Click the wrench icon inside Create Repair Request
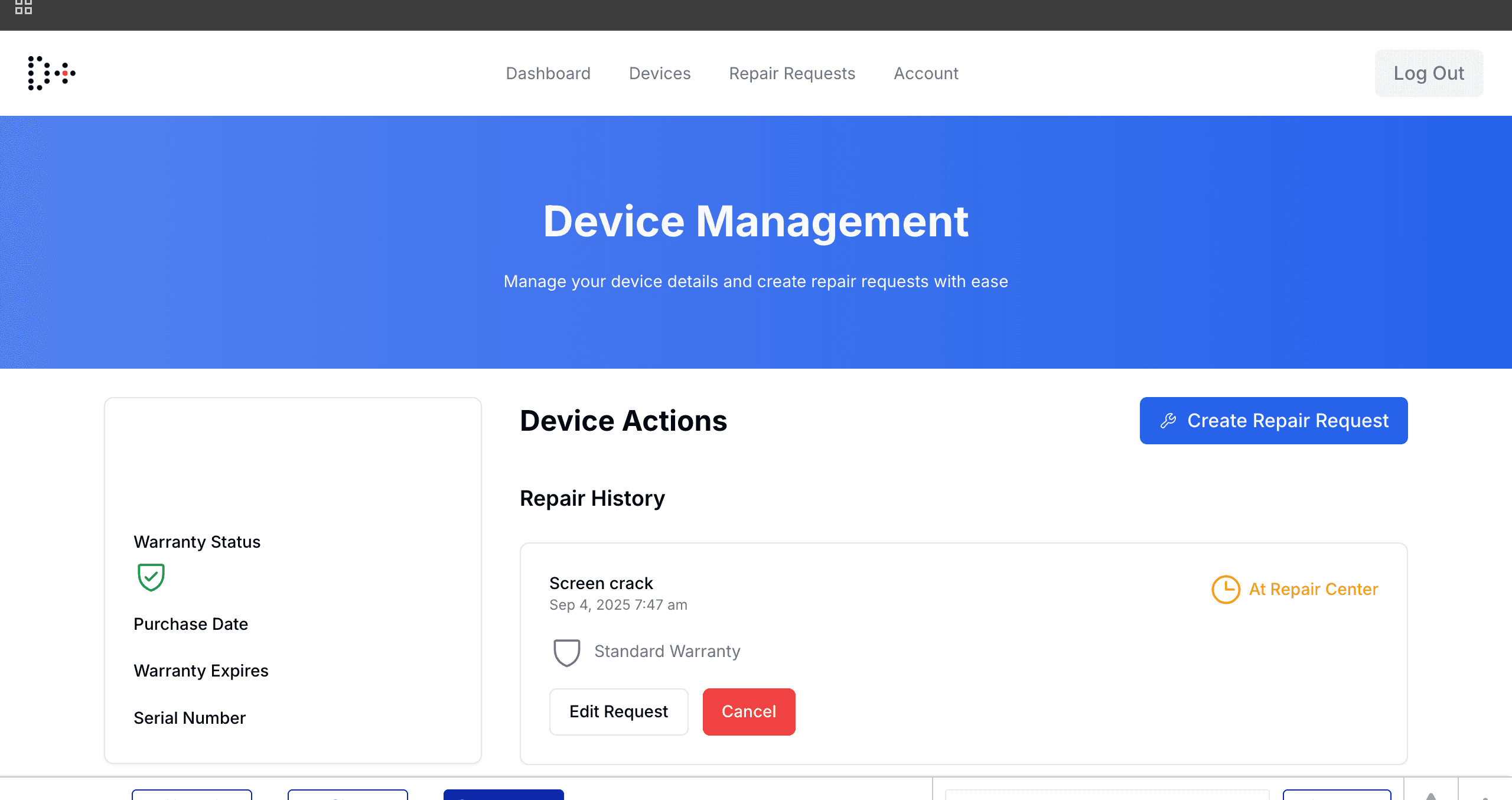 point(1168,420)
